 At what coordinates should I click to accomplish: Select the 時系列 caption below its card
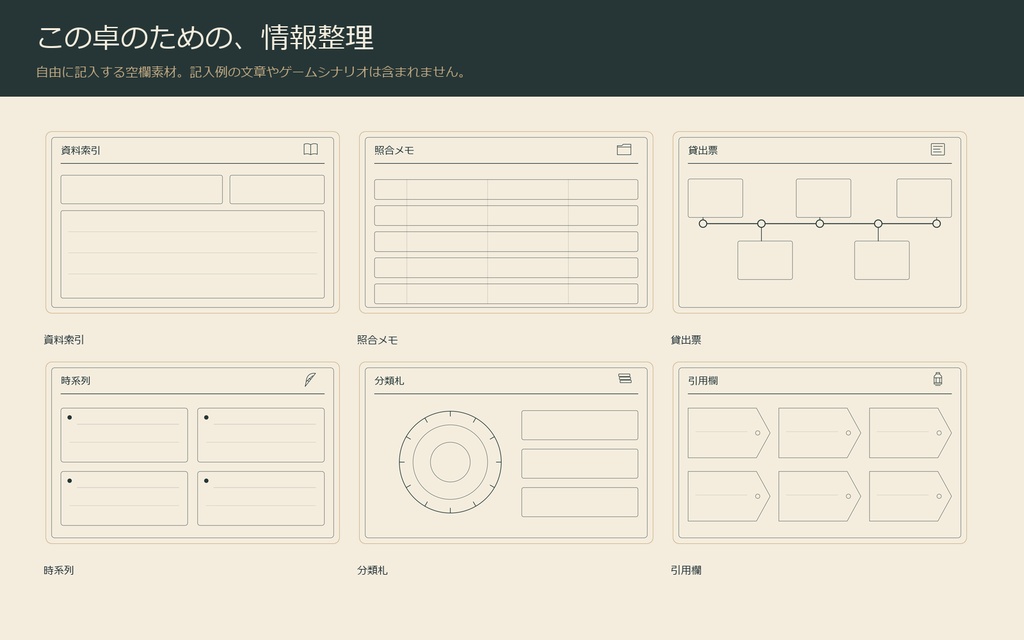point(59,570)
